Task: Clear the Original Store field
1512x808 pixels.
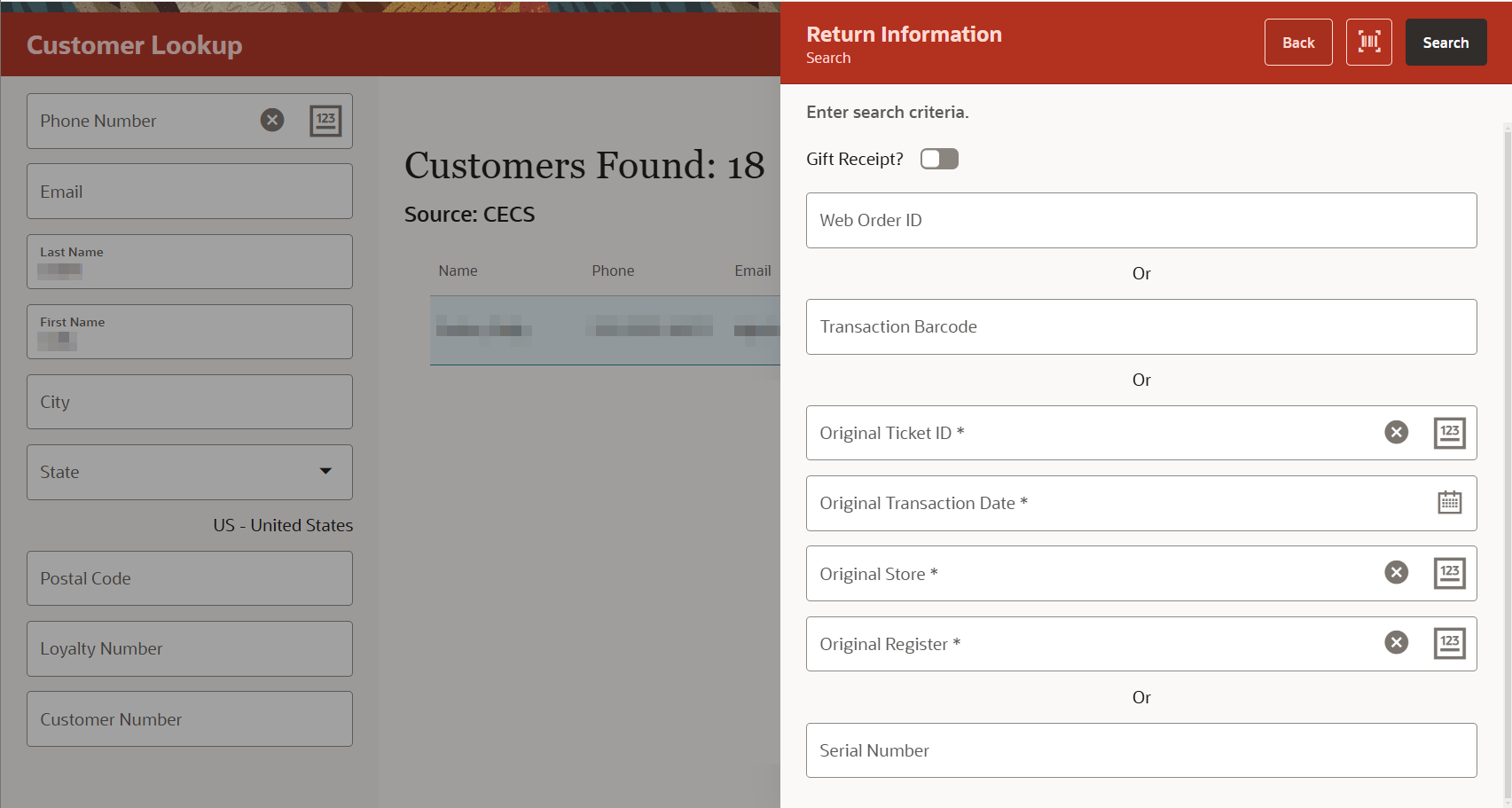Action: [1396, 572]
